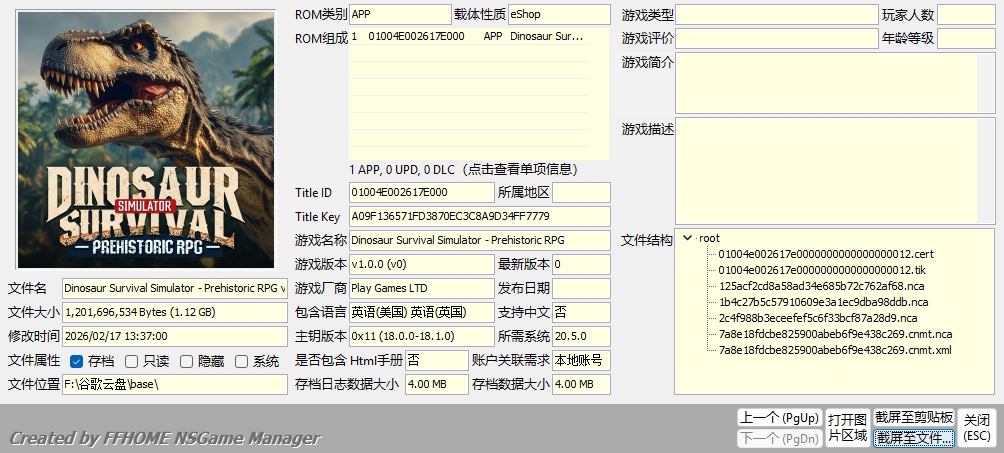Click 截屏至文件 button

(913, 438)
